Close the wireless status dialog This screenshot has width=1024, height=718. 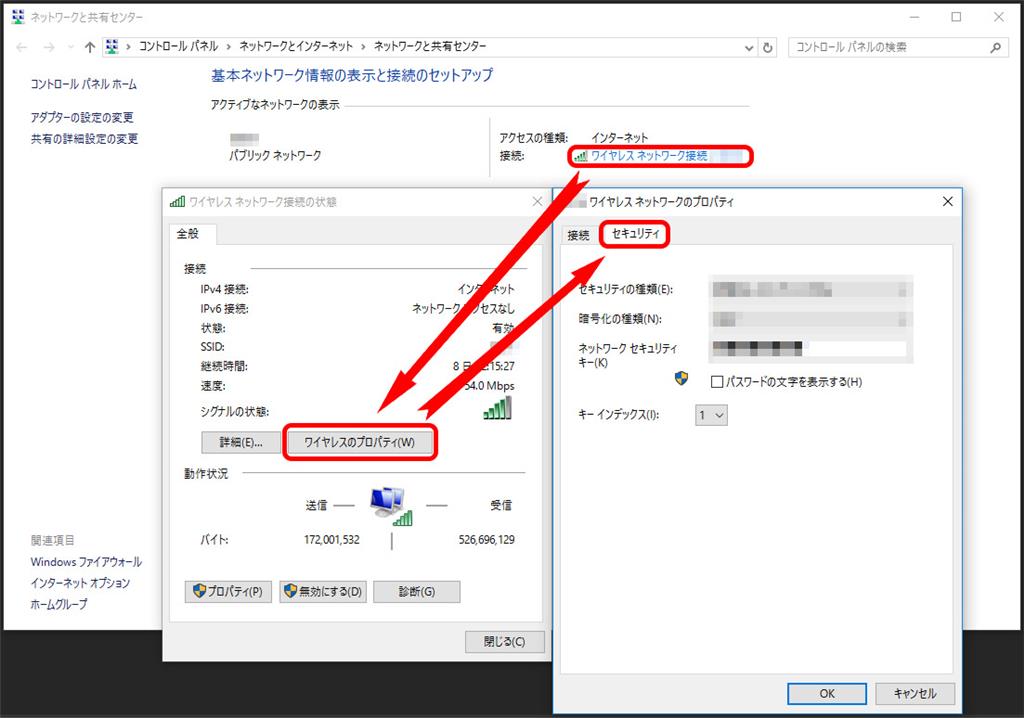click(537, 201)
